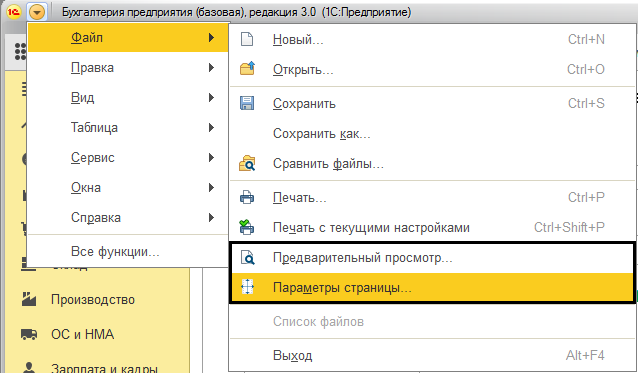Open the Справка menu item
The width and height of the screenshot is (638, 373).
tap(127, 218)
